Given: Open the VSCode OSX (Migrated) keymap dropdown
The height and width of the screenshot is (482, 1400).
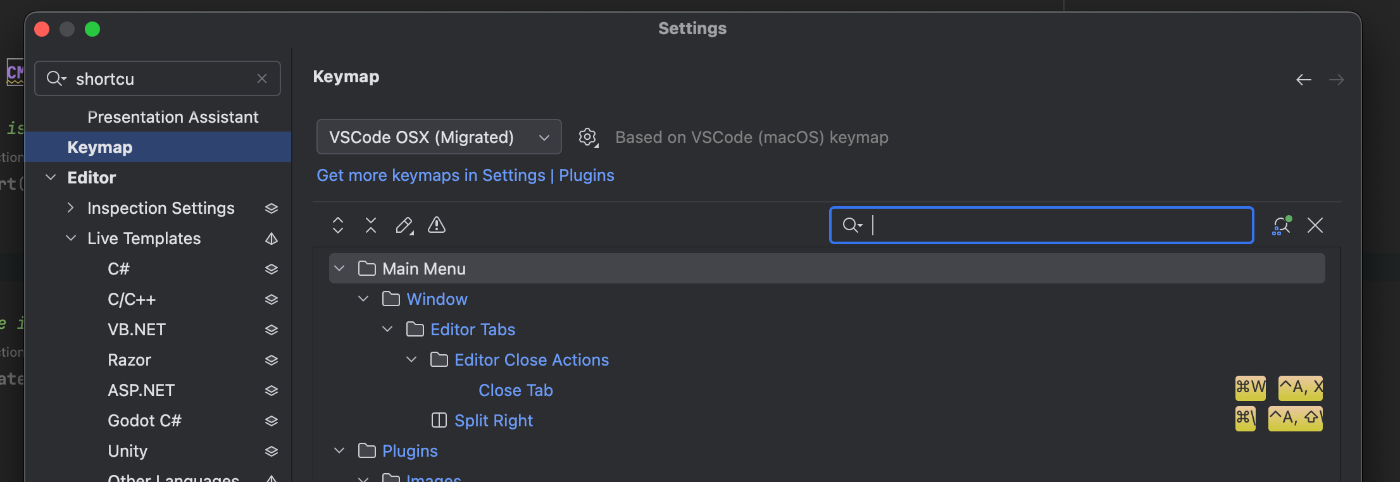Looking at the screenshot, I should tap(439, 137).
